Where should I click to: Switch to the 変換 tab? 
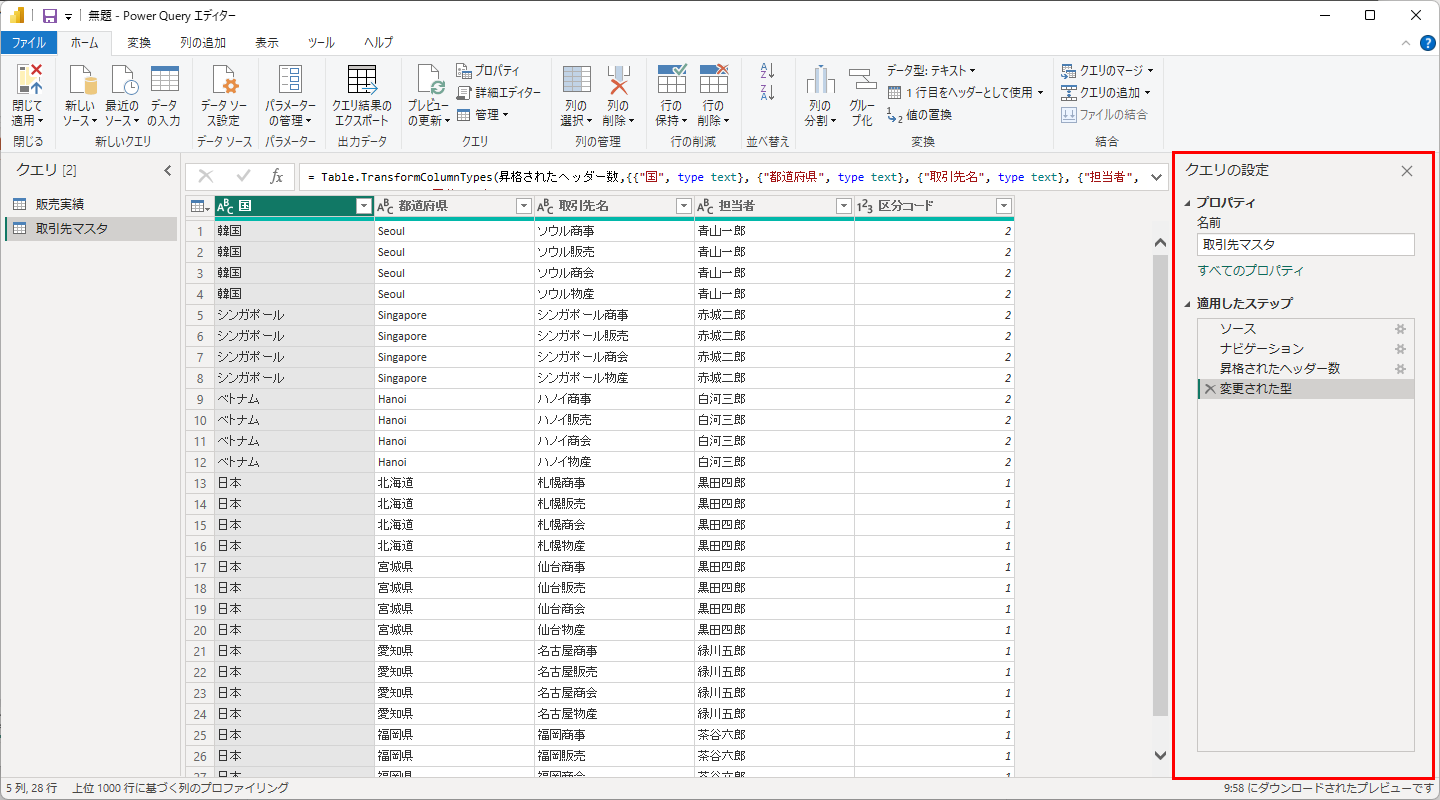click(x=139, y=43)
